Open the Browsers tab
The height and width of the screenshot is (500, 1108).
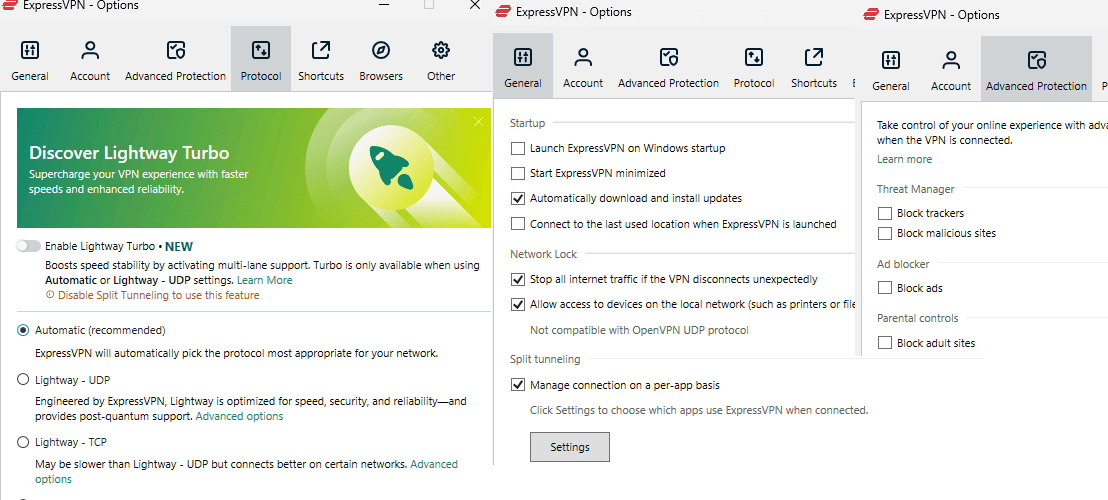(x=381, y=61)
